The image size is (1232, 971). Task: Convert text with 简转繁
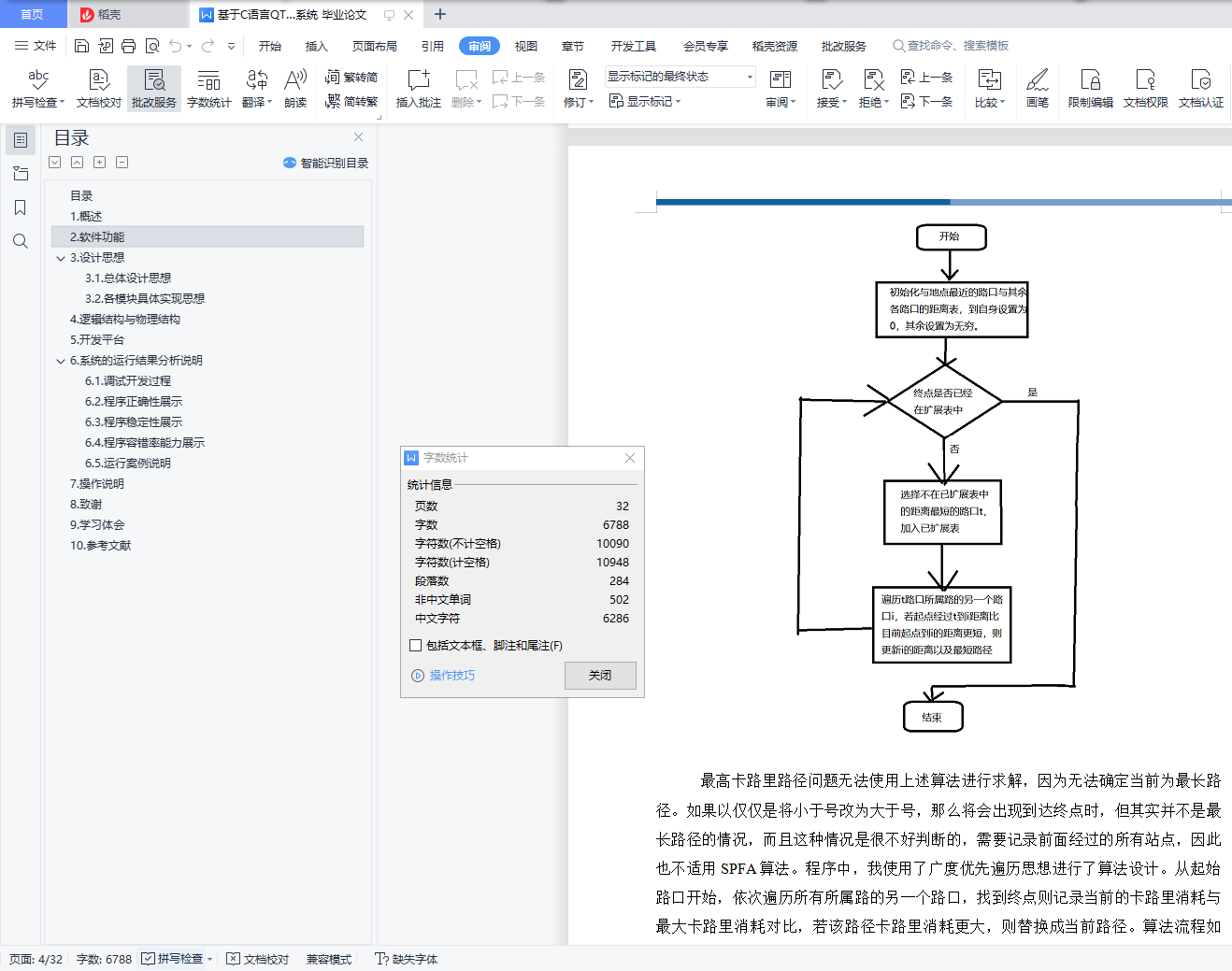pyautogui.click(x=351, y=101)
